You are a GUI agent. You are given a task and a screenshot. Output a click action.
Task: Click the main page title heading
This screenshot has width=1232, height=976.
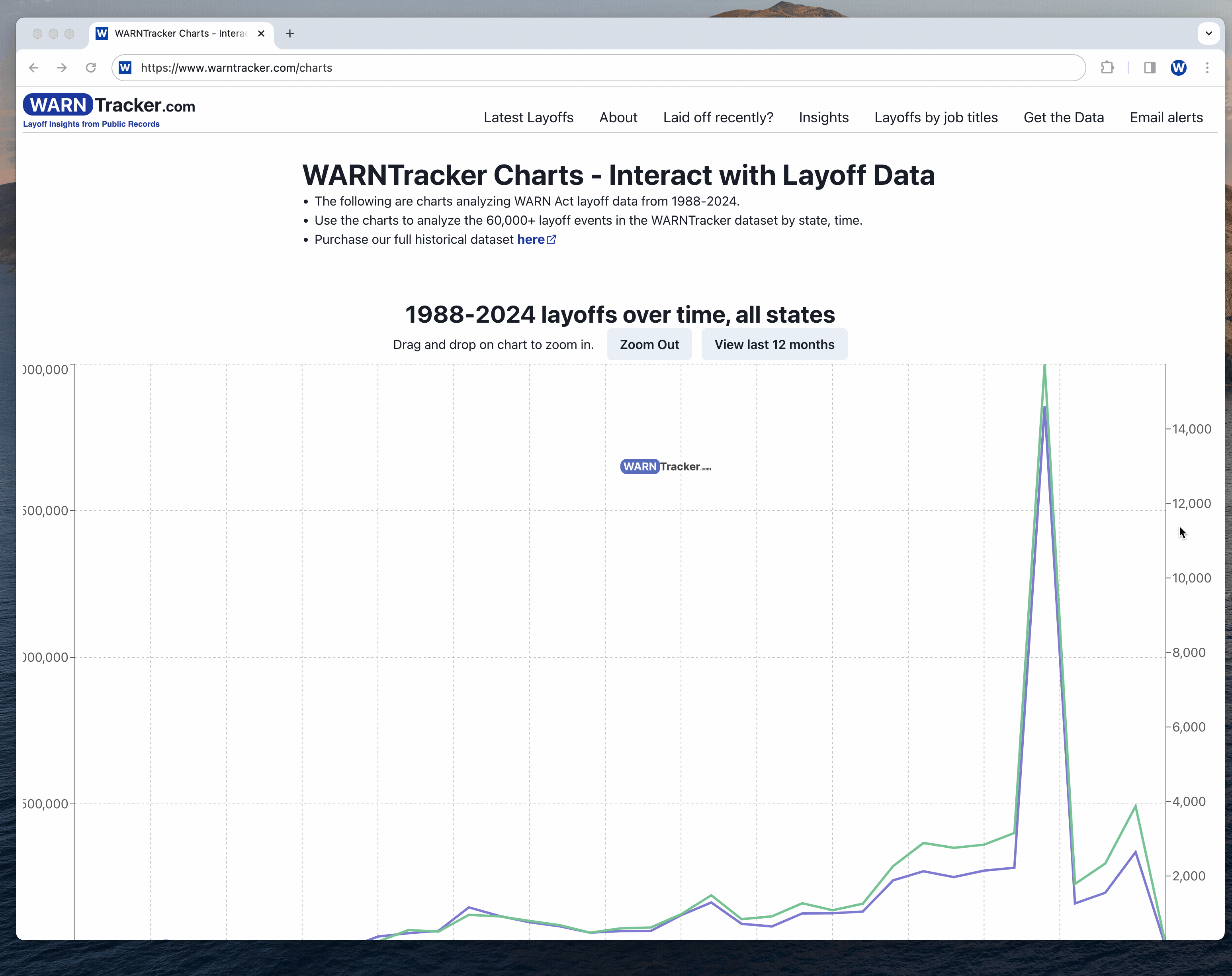pos(618,175)
